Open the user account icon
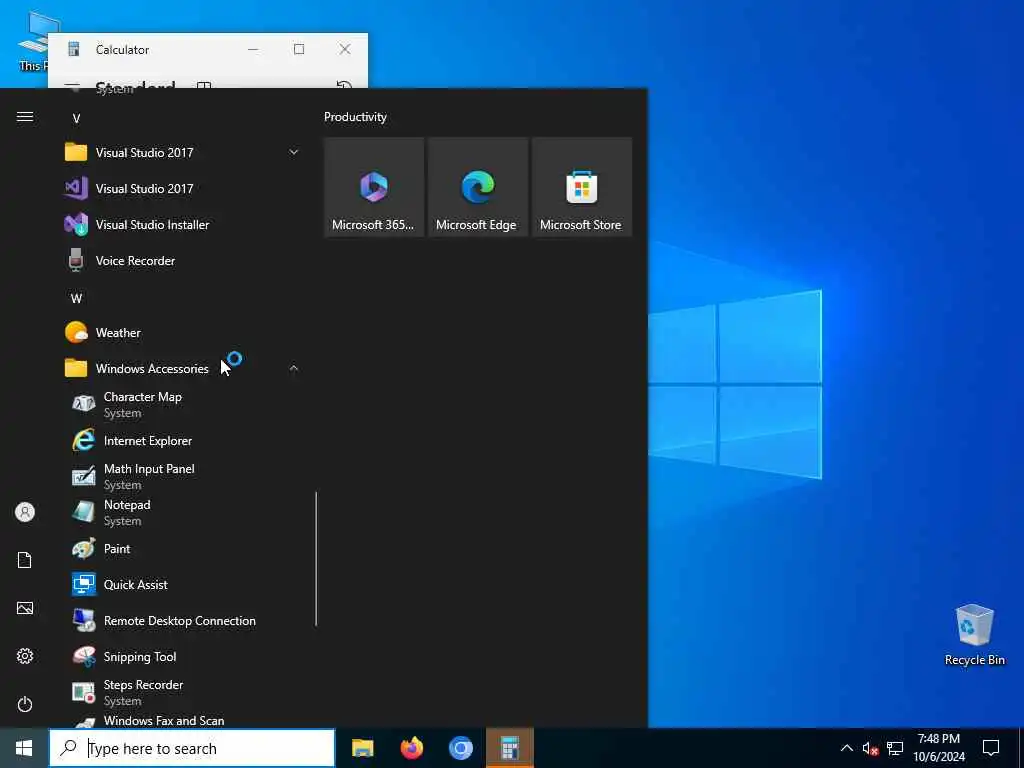Image resolution: width=1024 pixels, height=768 pixels. pyautogui.click(x=25, y=512)
